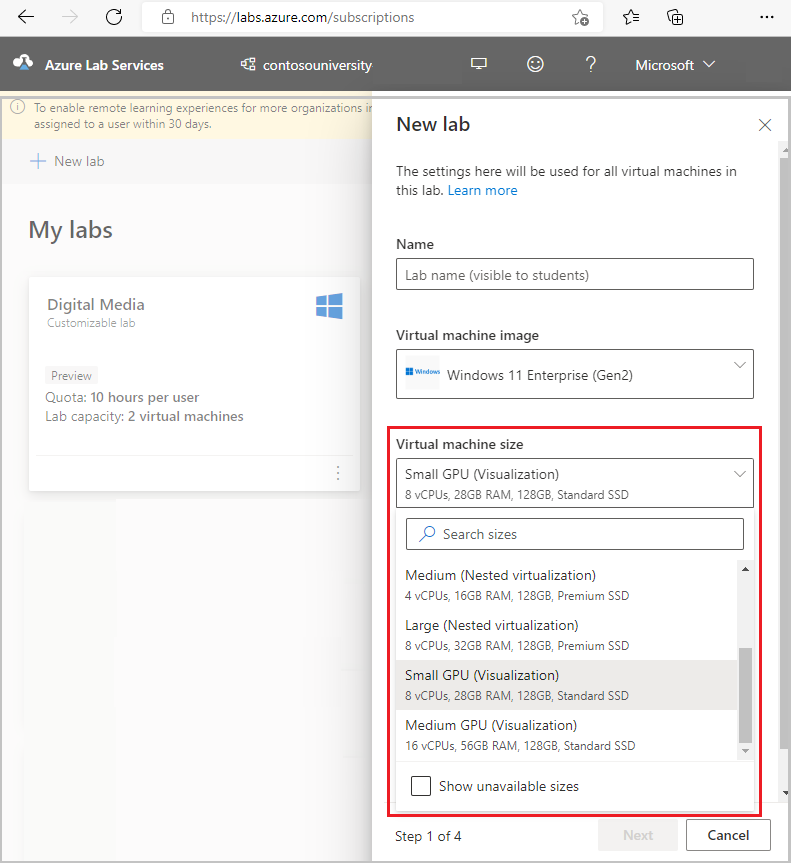Add this page to favorites
Image resolution: width=791 pixels, height=863 pixels.
click(580, 18)
